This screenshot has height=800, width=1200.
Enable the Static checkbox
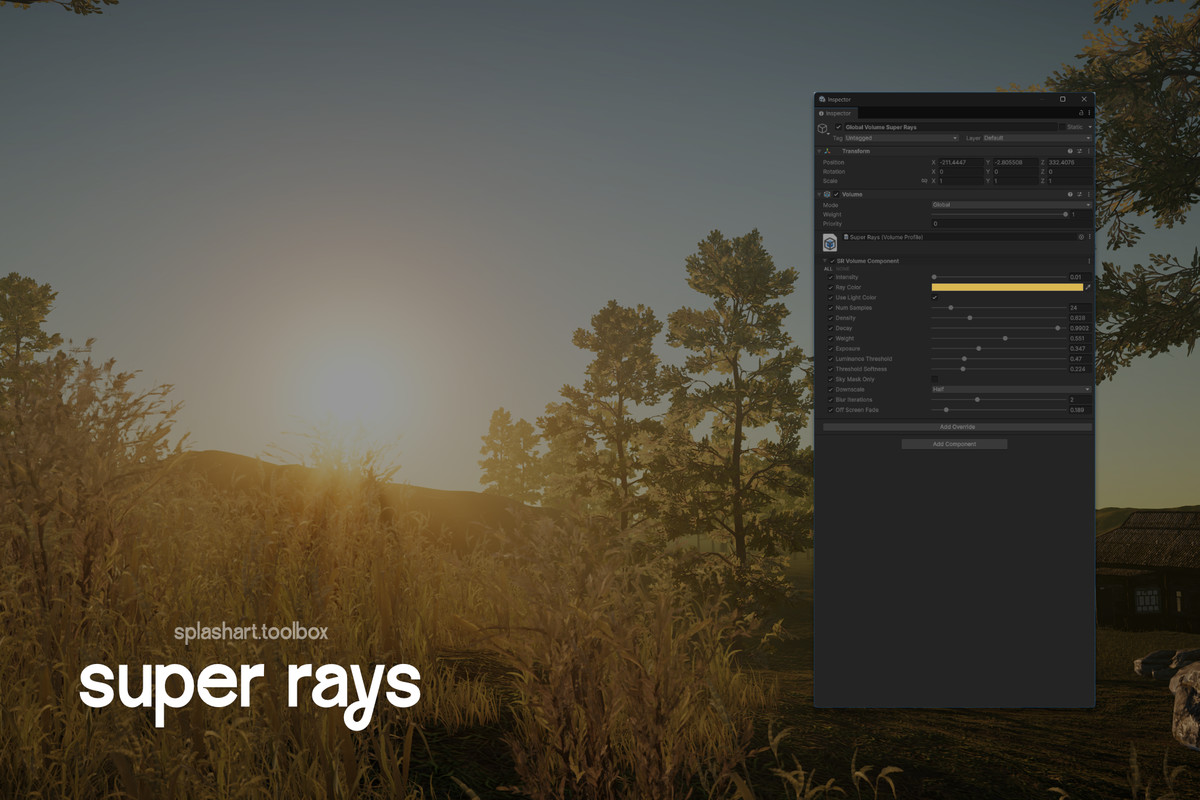[x=1062, y=127]
